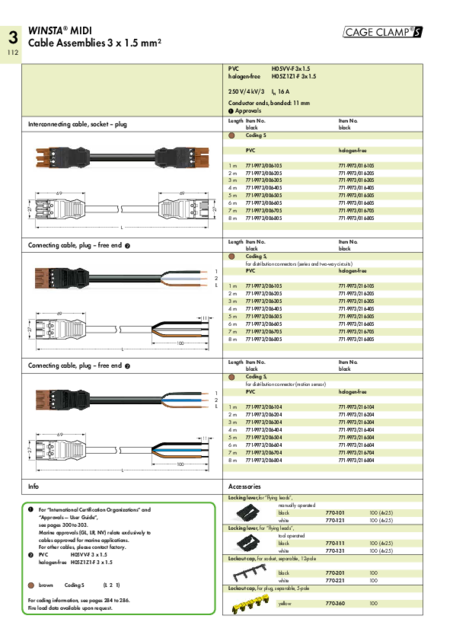Screen dimensions: 453x641
Task: Click the brown coding dot beside 'for distribution connectors (series' text
Action: coord(231,256)
